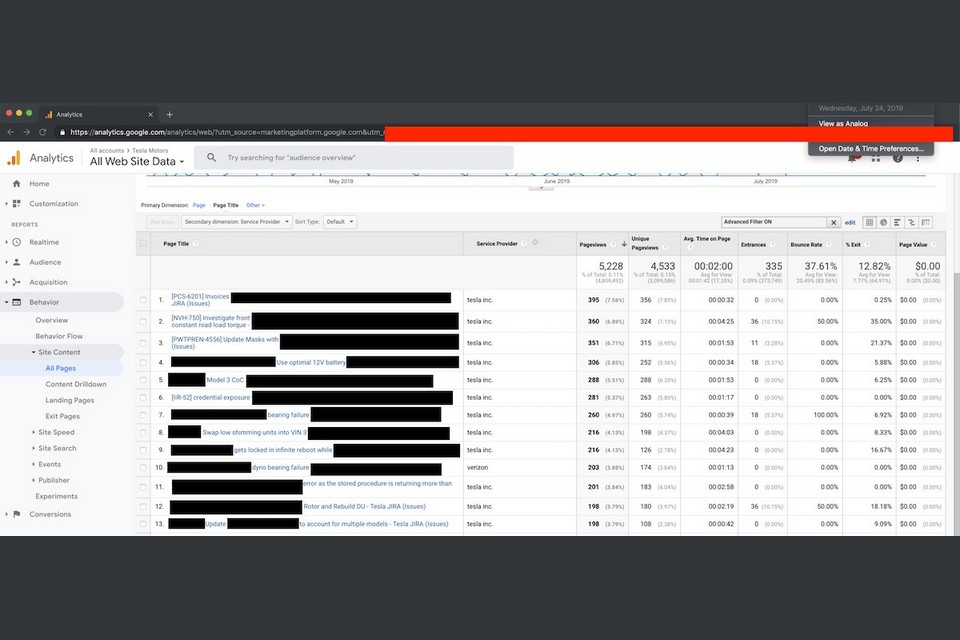960x640 pixels.
Task: Open the Sort Type Default dropdown
Action: click(340, 222)
